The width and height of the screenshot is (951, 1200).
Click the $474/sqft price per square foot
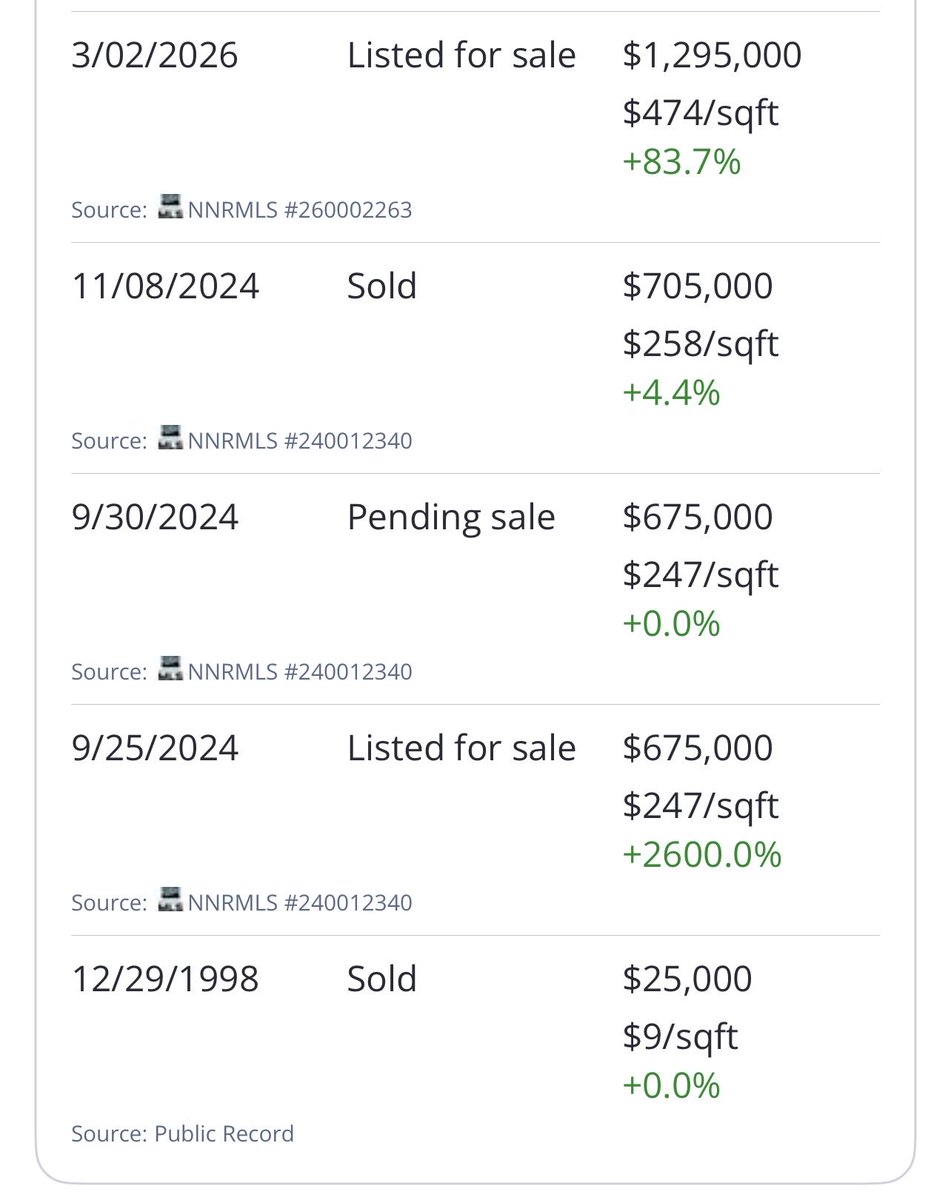[x=700, y=113]
